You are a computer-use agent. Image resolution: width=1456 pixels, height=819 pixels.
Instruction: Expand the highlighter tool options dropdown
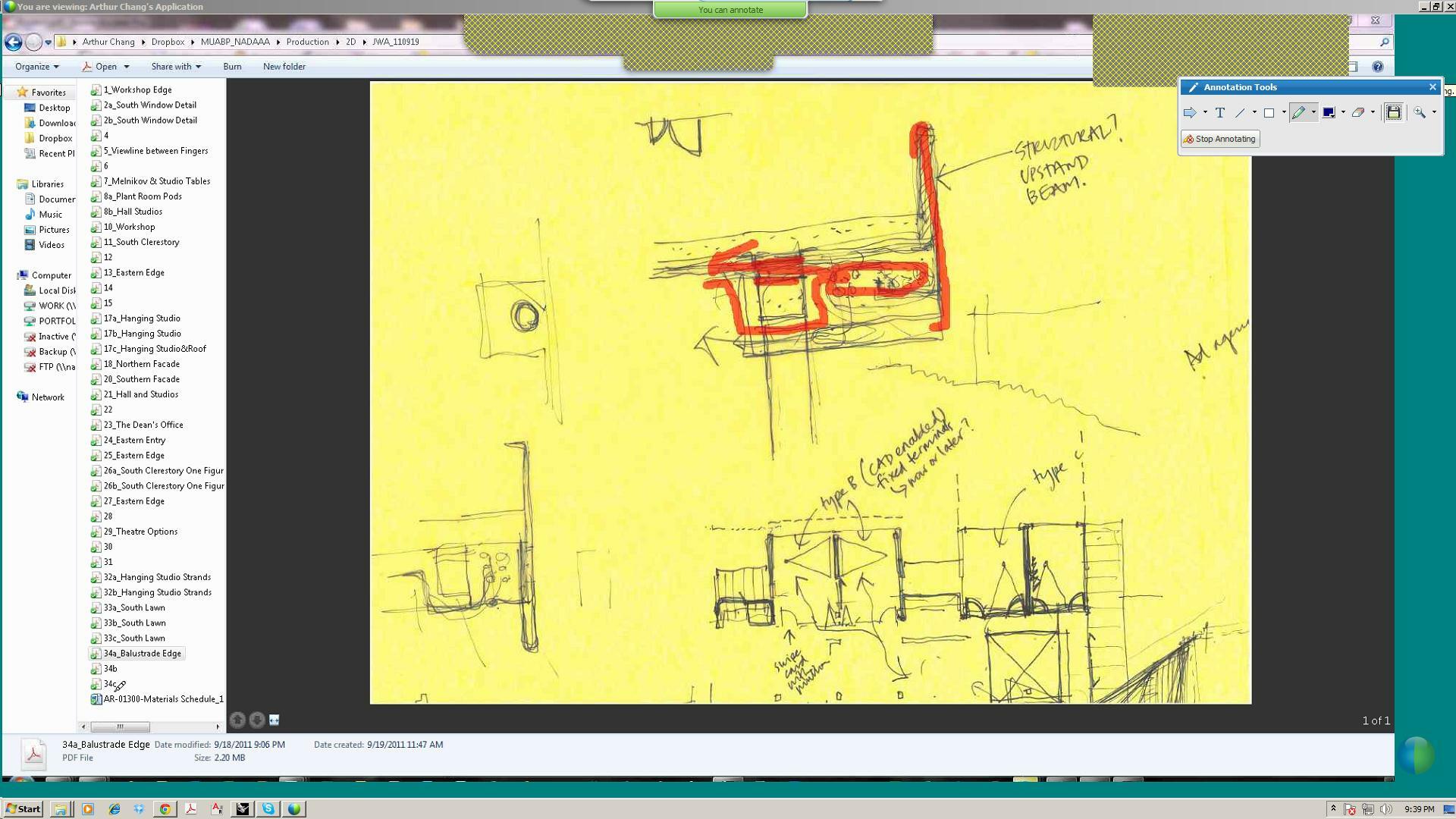(x=1313, y=112)
